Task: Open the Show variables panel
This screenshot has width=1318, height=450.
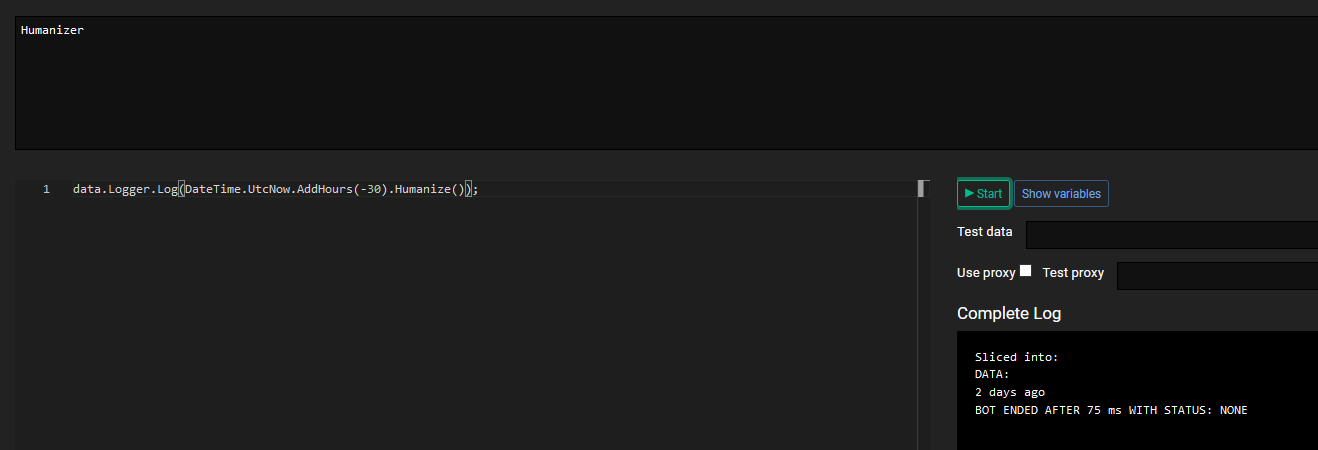Action: 1061,194
